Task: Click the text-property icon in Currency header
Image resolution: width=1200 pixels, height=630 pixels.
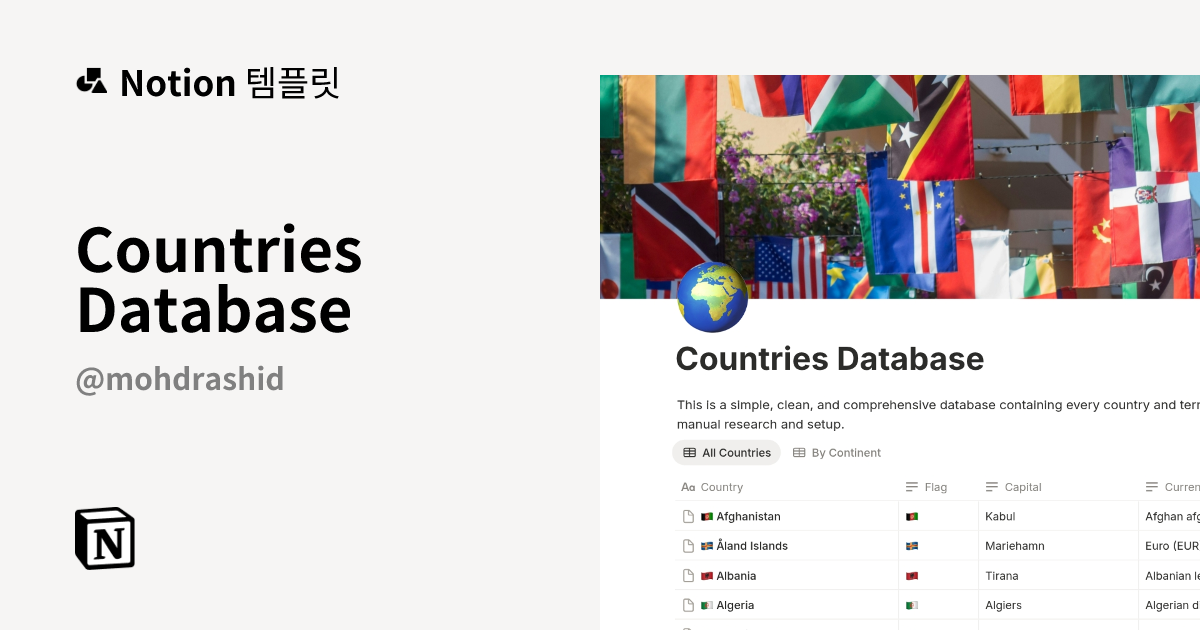Action: pos(1152,487)
